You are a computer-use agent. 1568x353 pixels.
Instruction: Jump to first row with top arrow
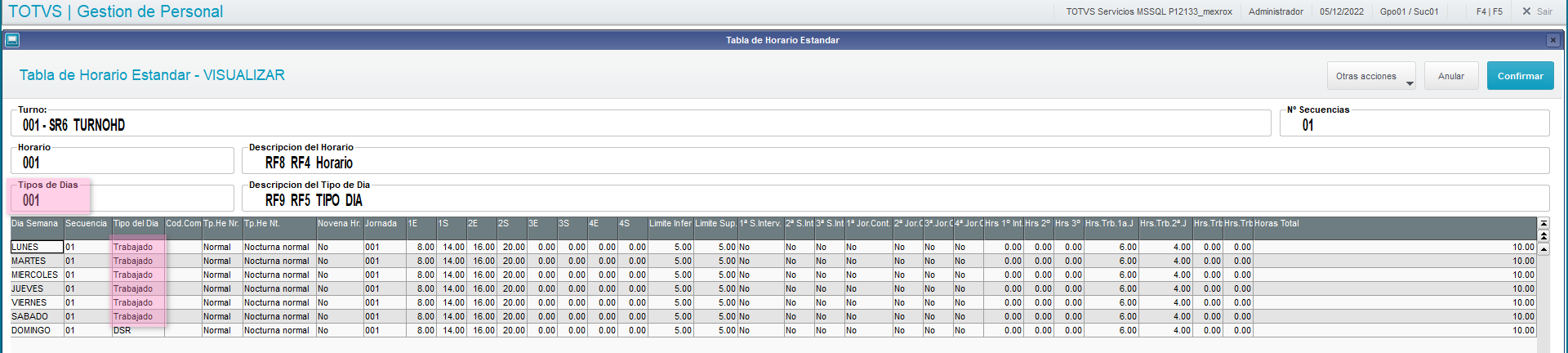1543,223
